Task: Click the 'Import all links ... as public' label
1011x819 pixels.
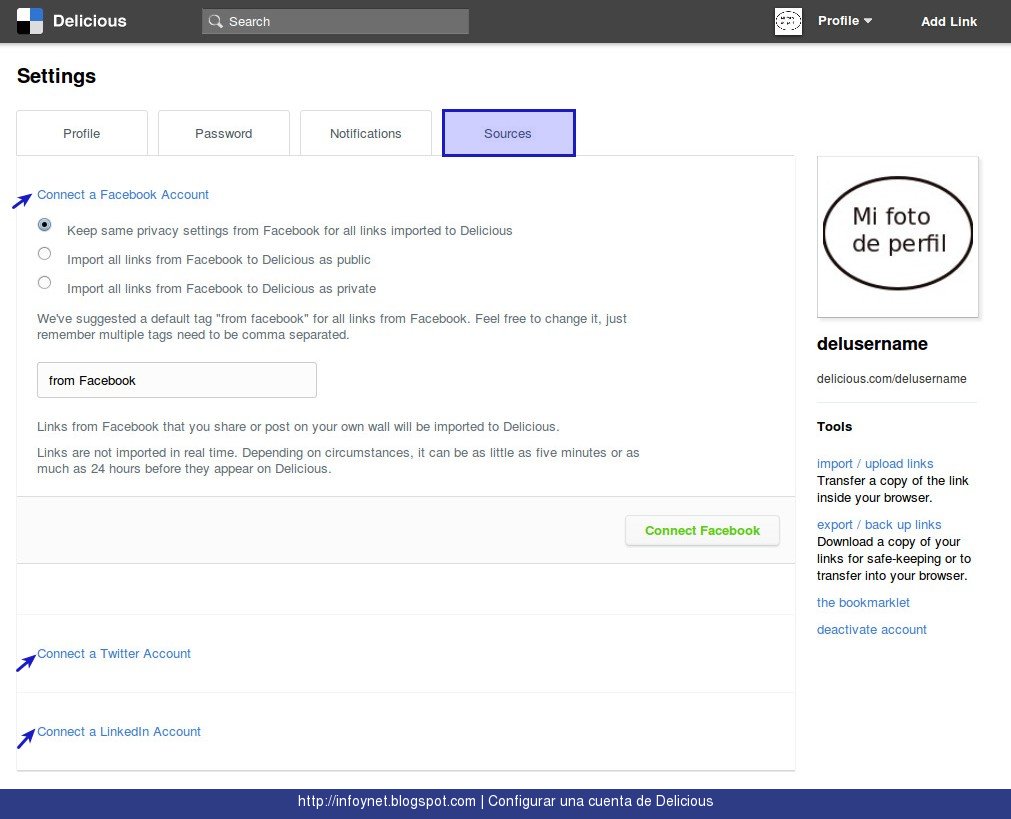Action: tap(219, 260)
